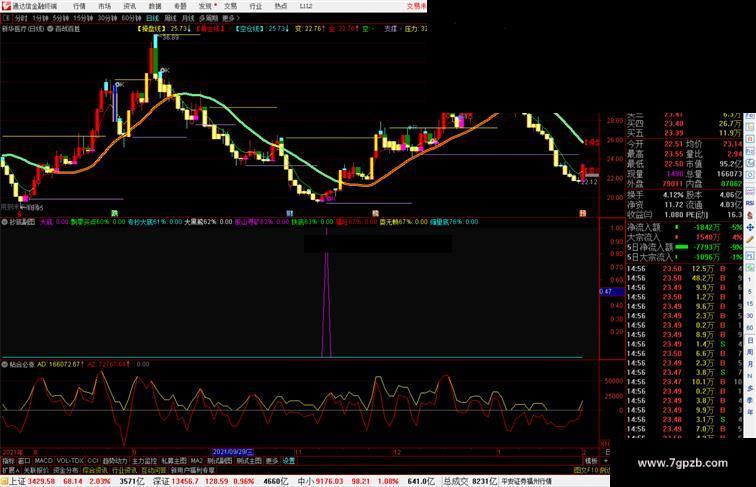756x487 pixels.
Task: Open the 资讯 menu
Action: tap(129, 6)
